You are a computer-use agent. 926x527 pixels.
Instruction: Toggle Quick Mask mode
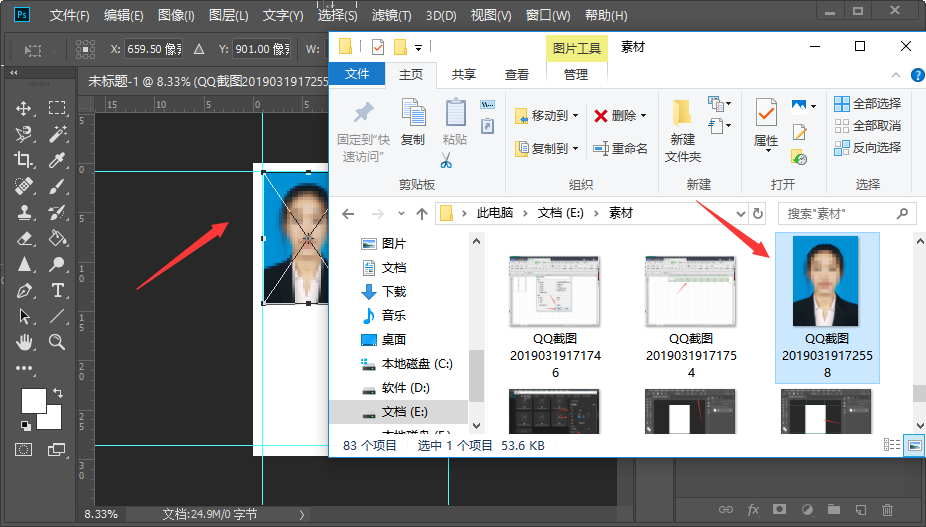(24, 450)
